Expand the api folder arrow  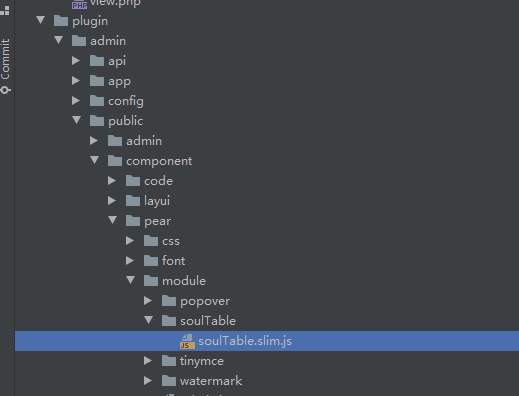76,60
